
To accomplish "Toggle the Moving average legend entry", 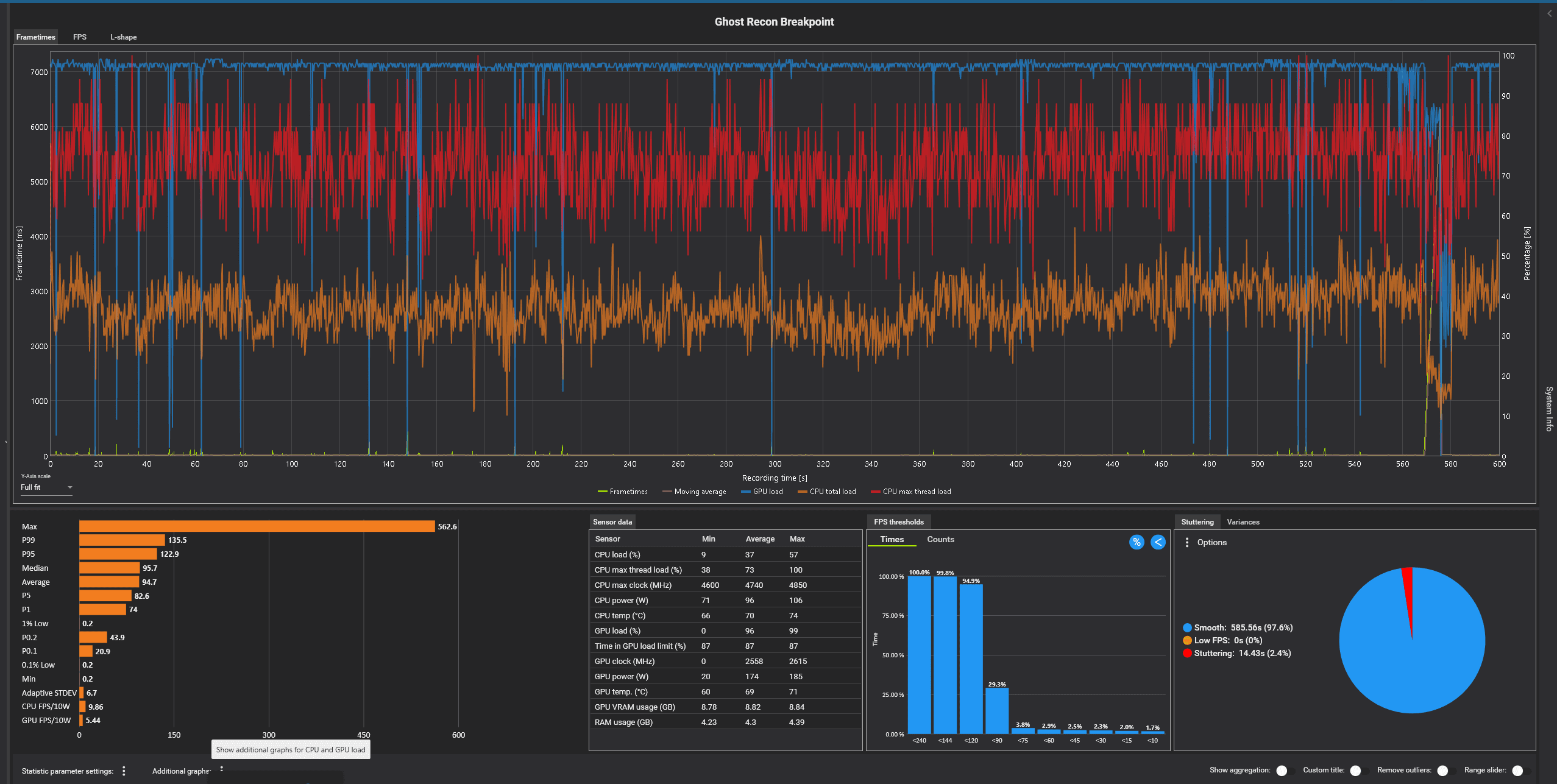I will [694, 492].
